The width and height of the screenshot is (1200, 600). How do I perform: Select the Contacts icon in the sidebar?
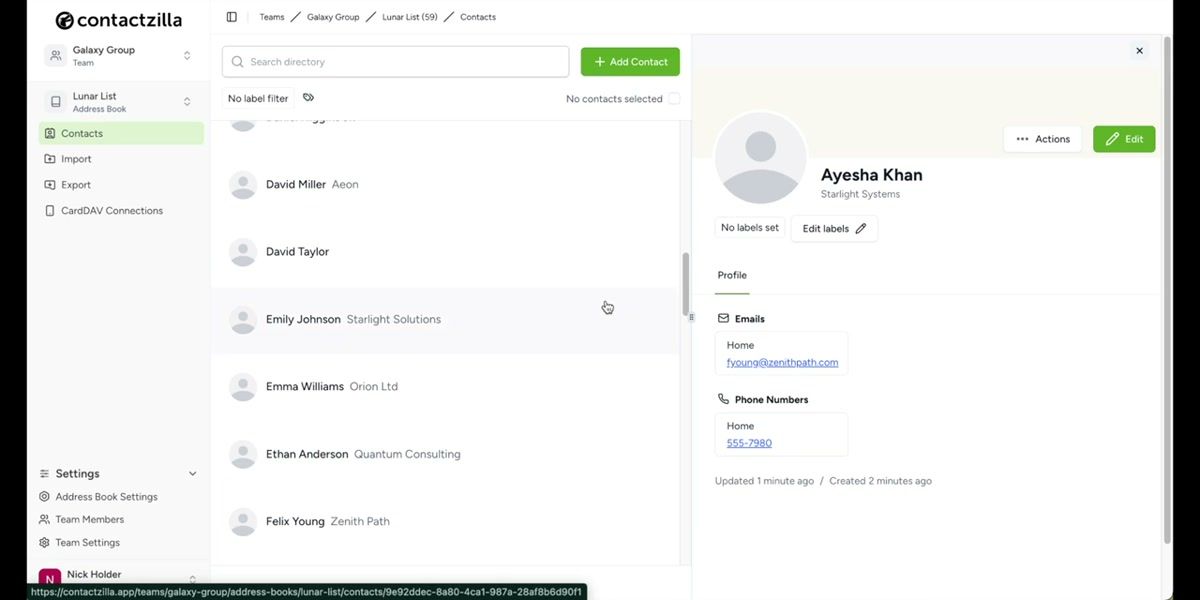tap(49, 133)
